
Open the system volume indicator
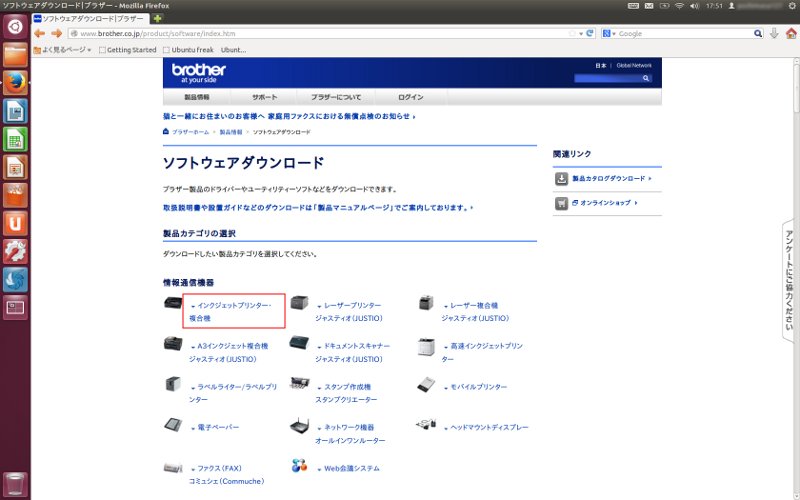click(694, 6)
